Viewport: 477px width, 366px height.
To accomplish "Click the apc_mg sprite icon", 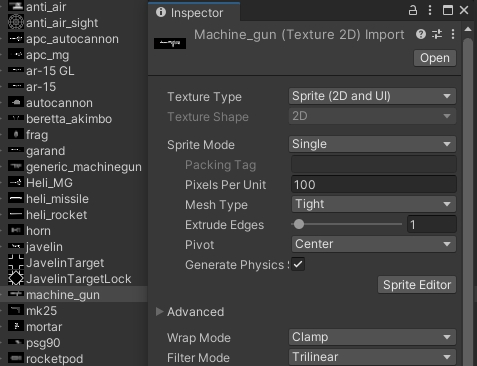I will point(16,54).
